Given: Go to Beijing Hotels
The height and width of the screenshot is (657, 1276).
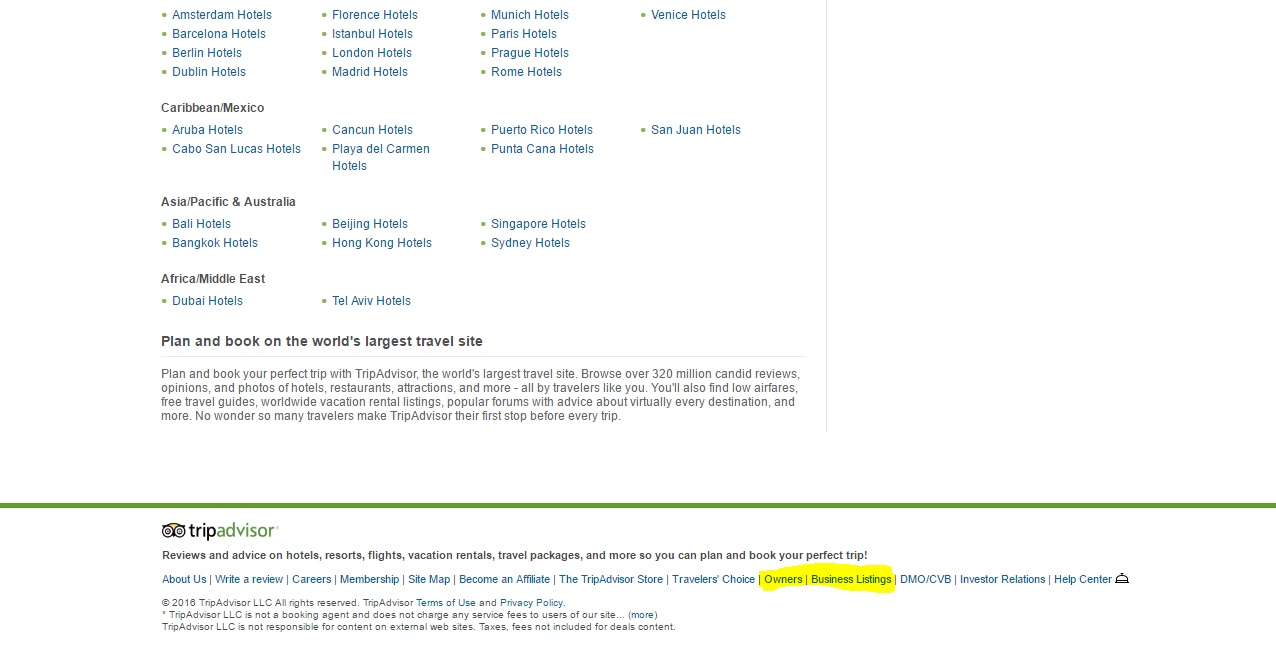Looking at the screenshot, I should coord(370,224).
